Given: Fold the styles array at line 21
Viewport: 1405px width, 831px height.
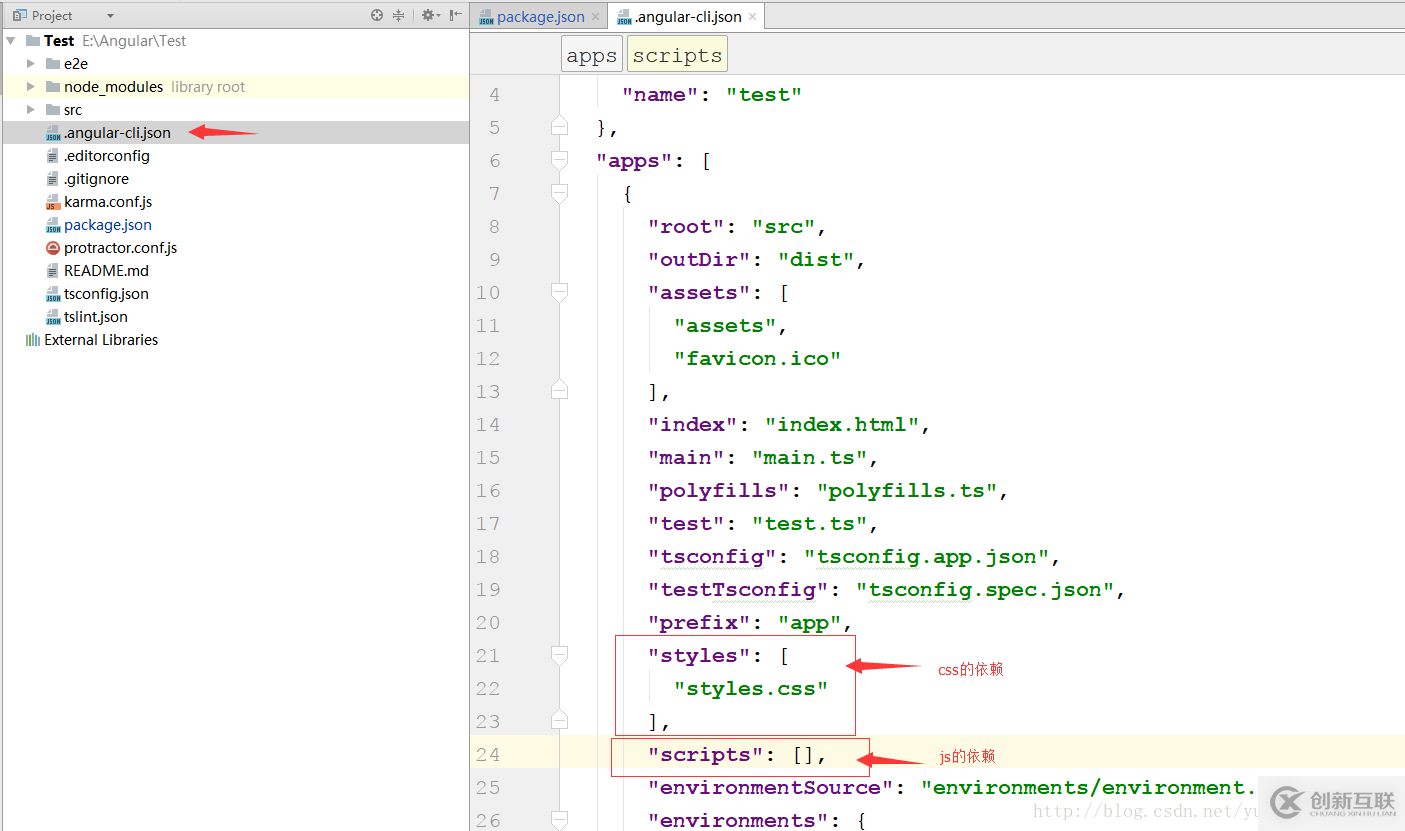Looking at the screenshot, I should point(560,655).
